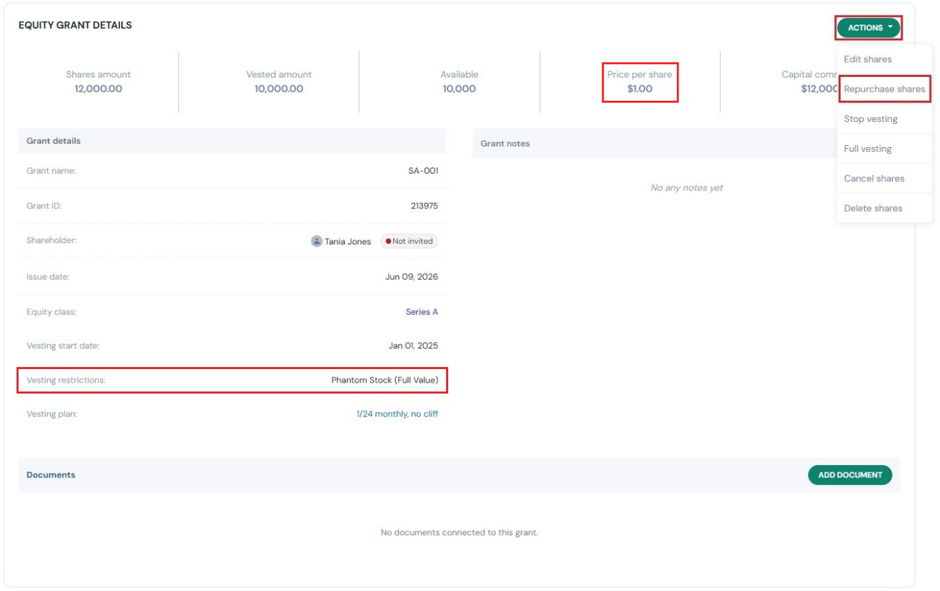The width and height of the screenshot is (940, 591).
Task: Click the Grant ID value 213975
Action: 424,206
